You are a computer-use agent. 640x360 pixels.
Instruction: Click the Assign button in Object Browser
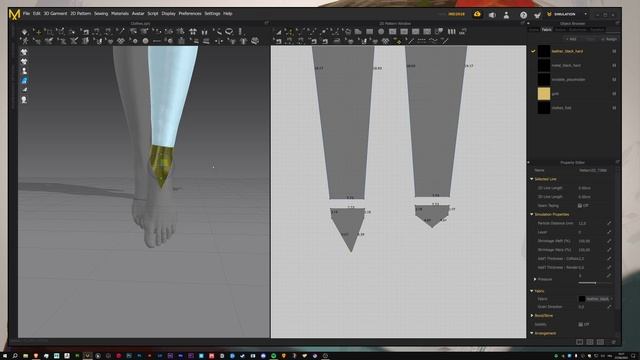click(609, 39)
